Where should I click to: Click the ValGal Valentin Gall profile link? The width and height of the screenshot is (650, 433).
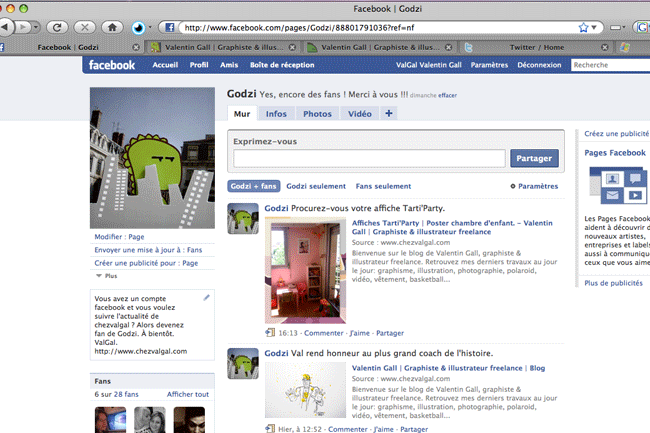(429, 65)
